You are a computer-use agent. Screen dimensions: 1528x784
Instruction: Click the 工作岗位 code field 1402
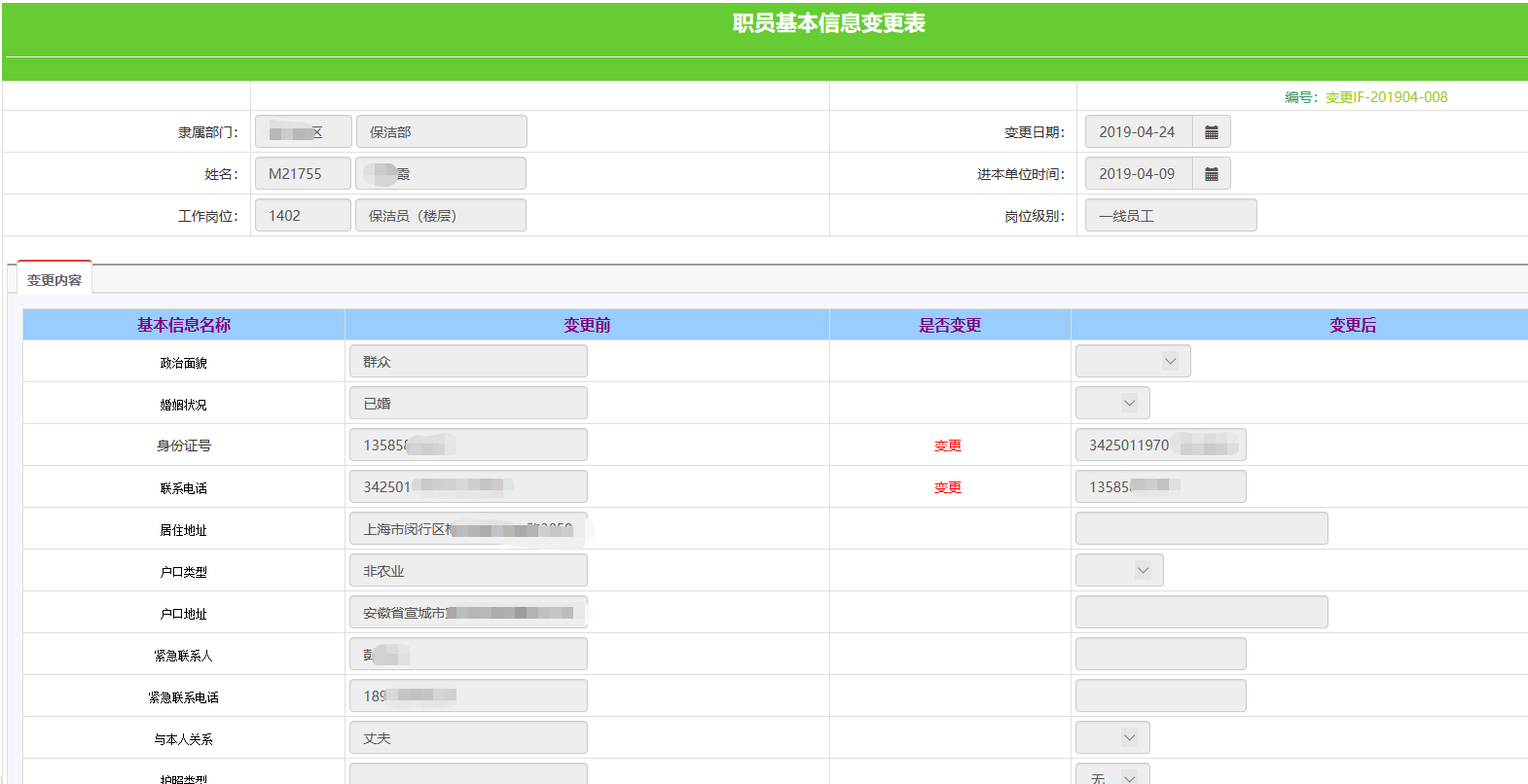[303, 216]
